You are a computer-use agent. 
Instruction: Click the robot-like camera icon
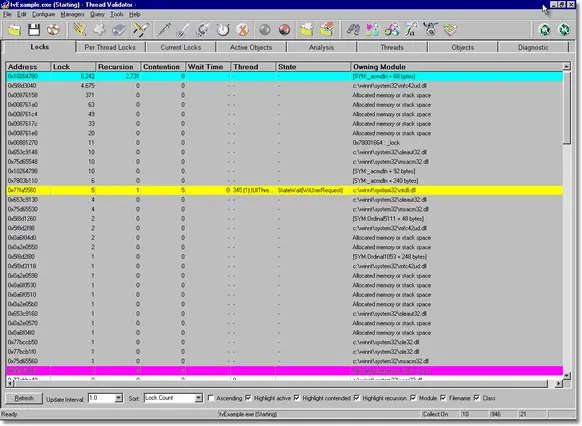431,30
